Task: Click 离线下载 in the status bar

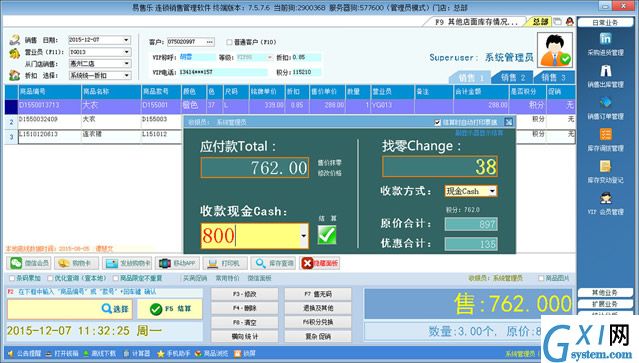Action: [99, 353]
